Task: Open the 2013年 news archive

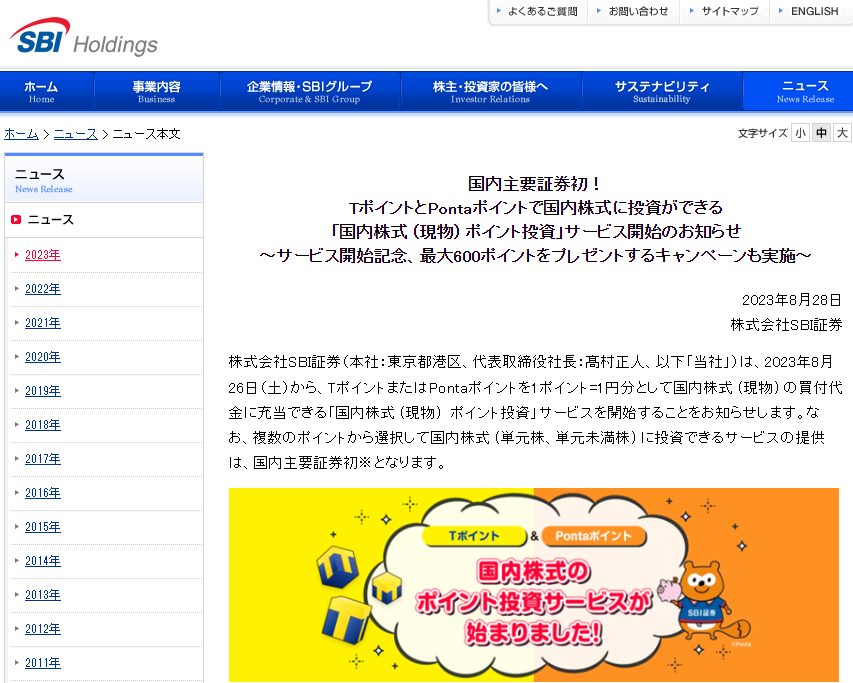Action: click(42, 595)
